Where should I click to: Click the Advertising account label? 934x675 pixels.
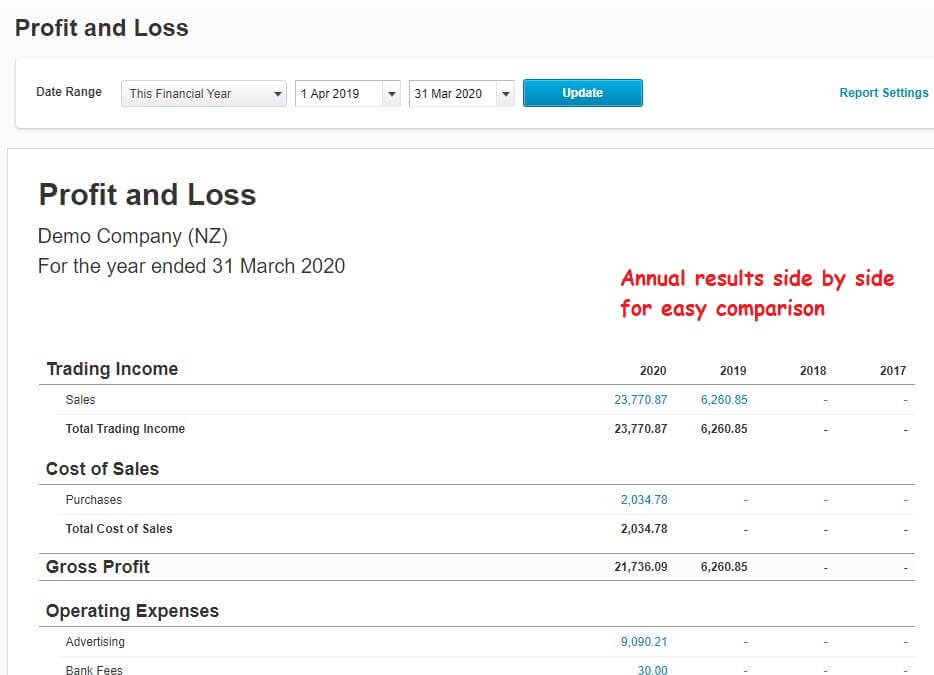click(x=95, y=642)
